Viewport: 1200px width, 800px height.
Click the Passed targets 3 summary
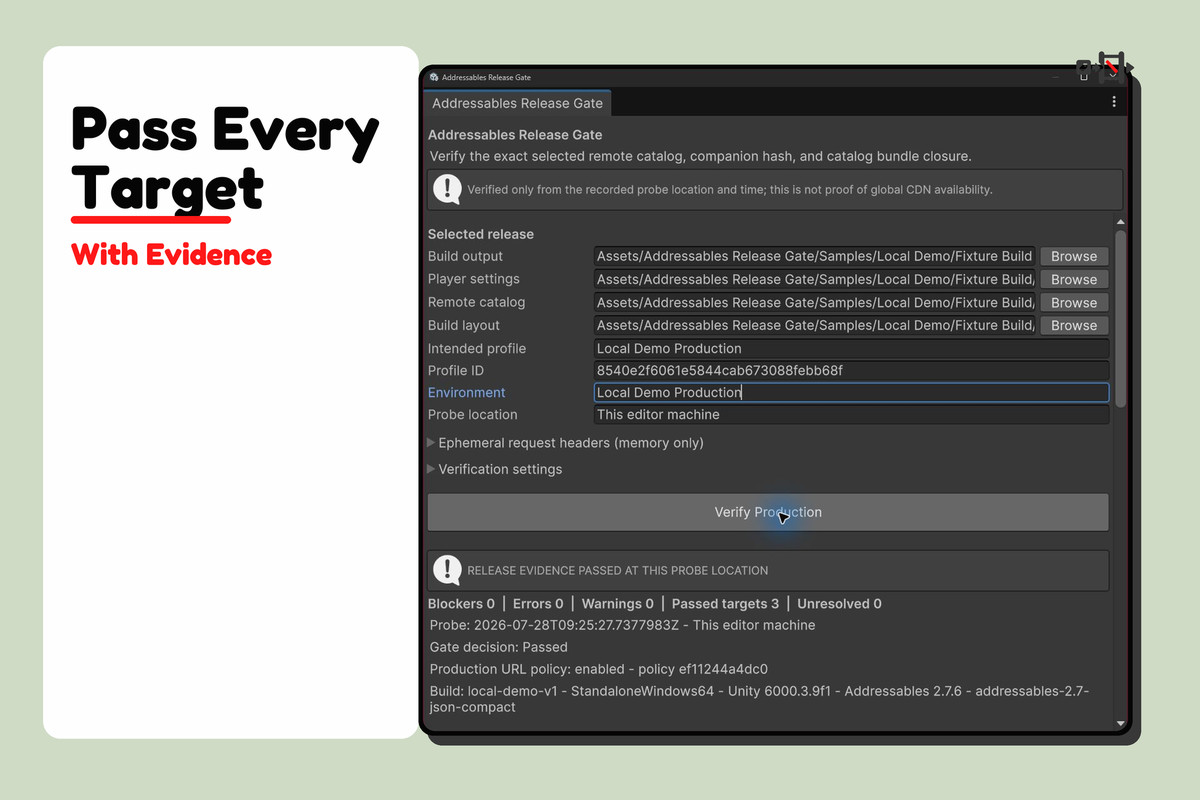coord(725,604)
